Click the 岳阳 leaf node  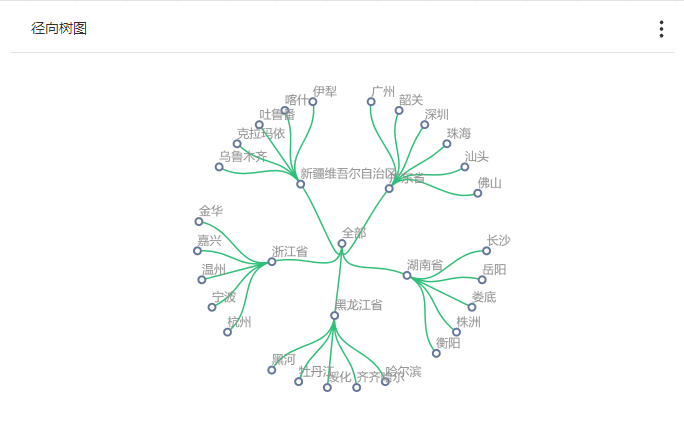click(482, 280)
